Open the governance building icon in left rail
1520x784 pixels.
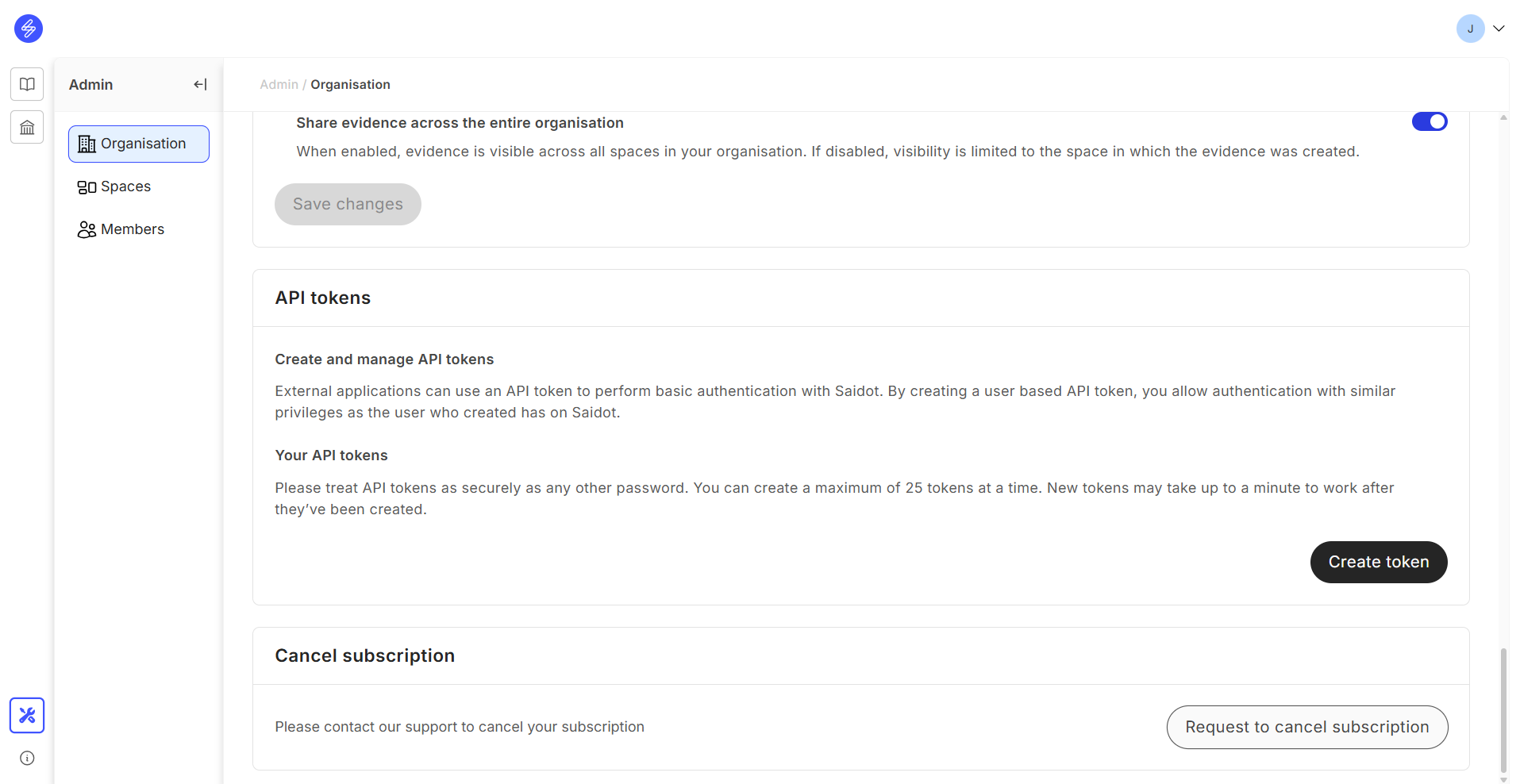[27, 127]
